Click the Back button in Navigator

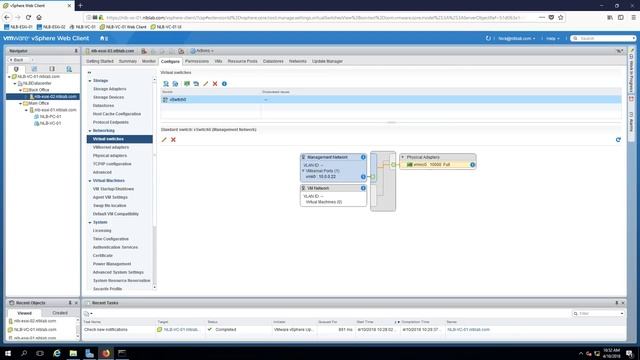point(17,60)
